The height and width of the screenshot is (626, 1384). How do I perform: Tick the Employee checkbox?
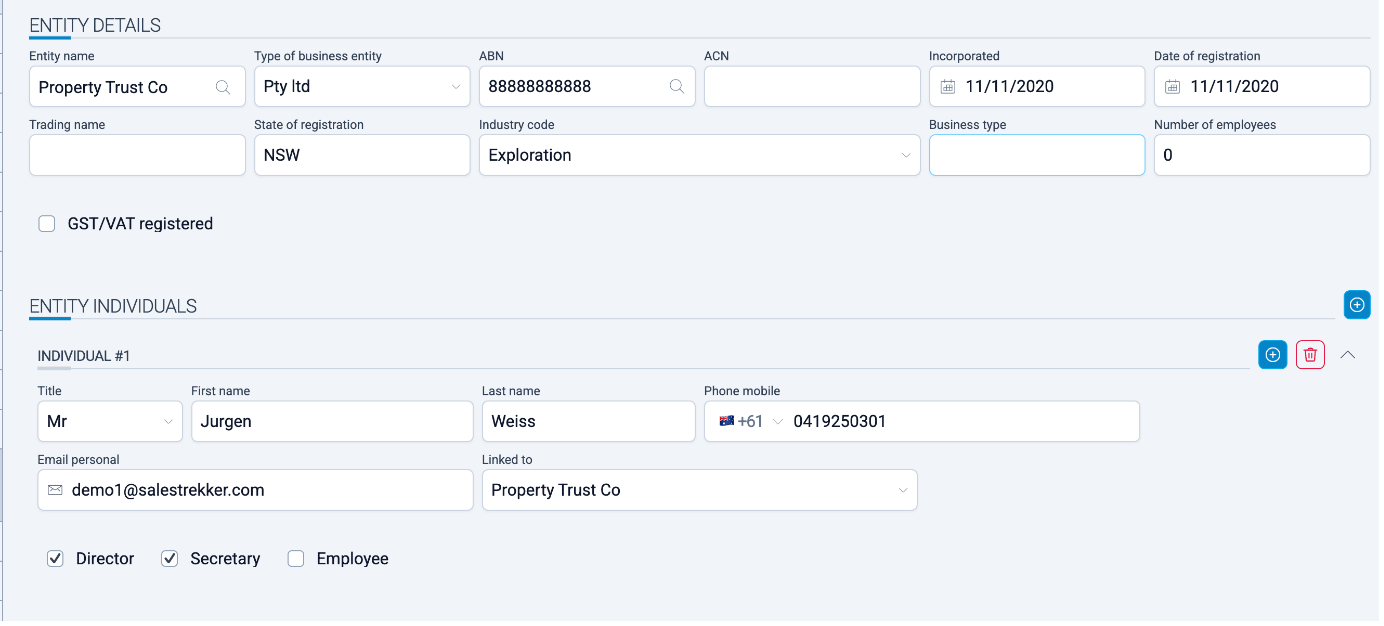pyautogui.click(x=296, y=559)
